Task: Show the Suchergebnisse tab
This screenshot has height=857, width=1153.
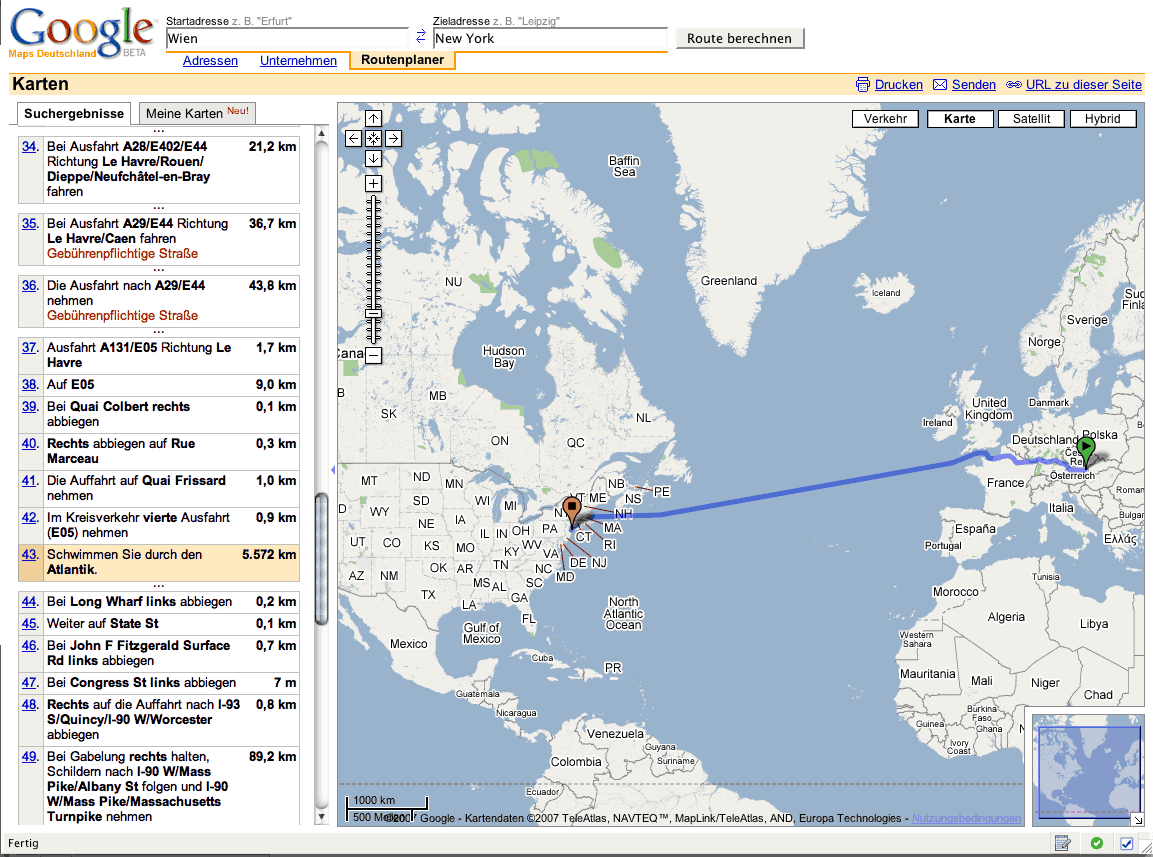Action: pos(74,113)
